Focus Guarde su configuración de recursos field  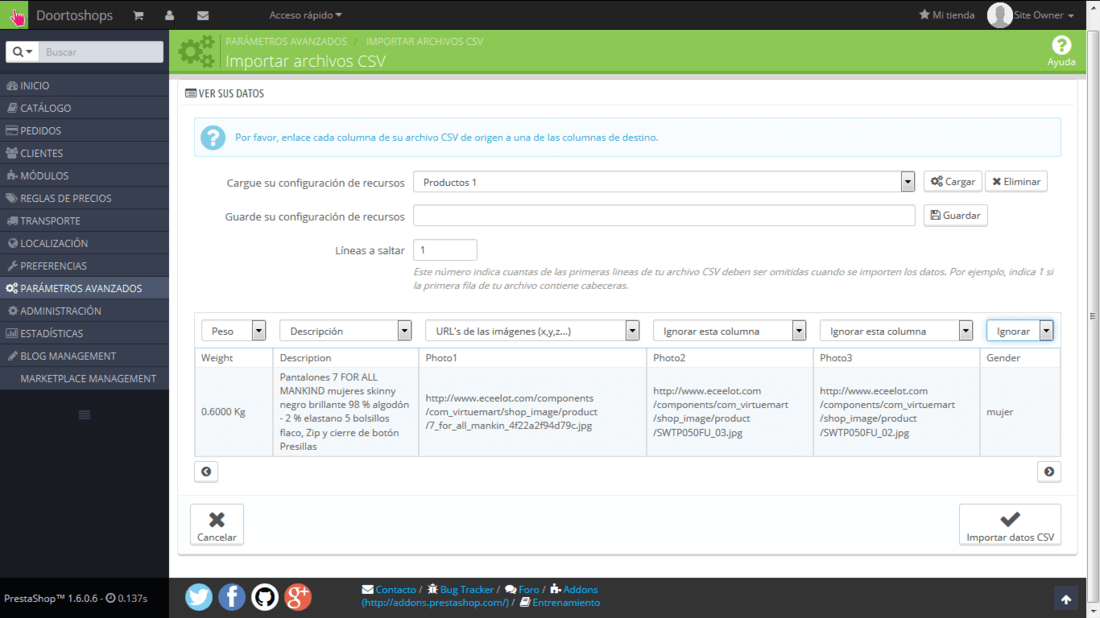click(x=664, y=215)
